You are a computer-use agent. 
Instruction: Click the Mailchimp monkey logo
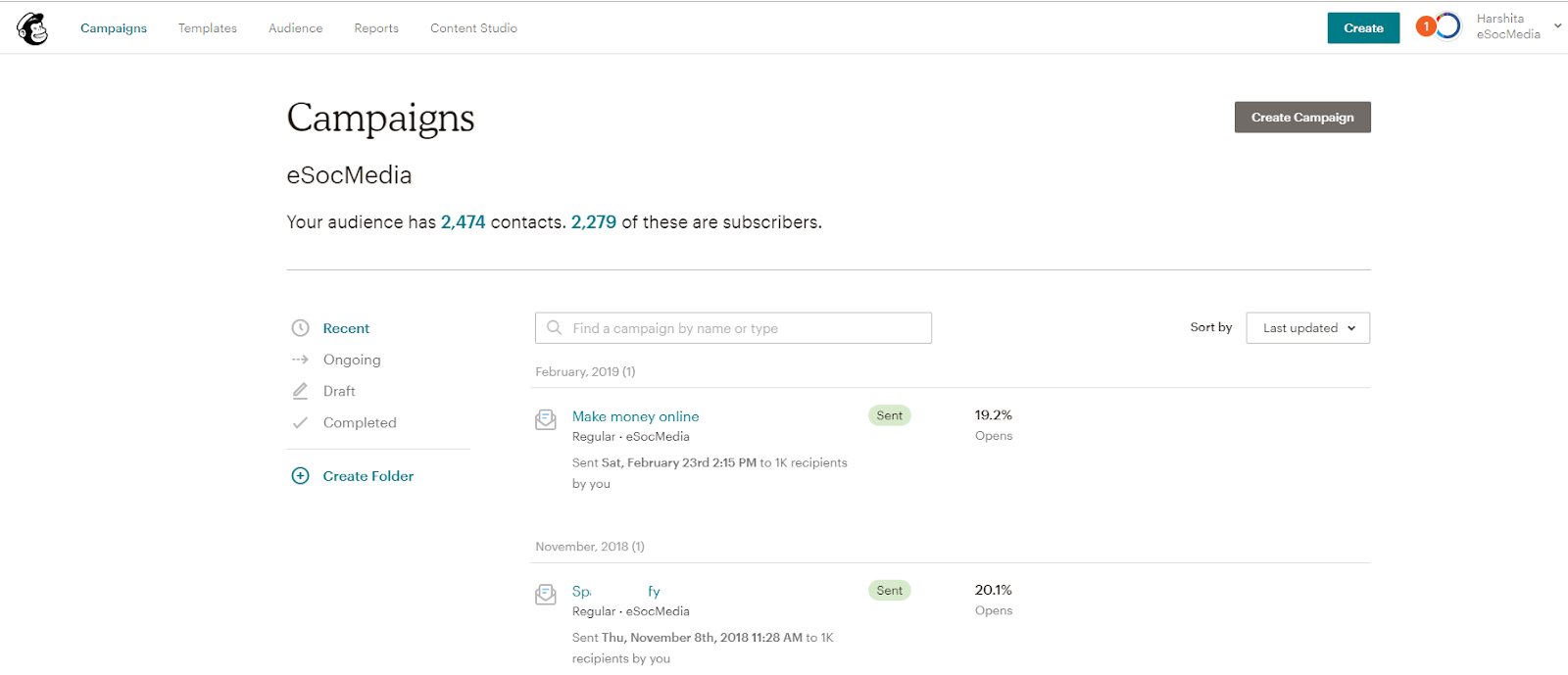32,28
